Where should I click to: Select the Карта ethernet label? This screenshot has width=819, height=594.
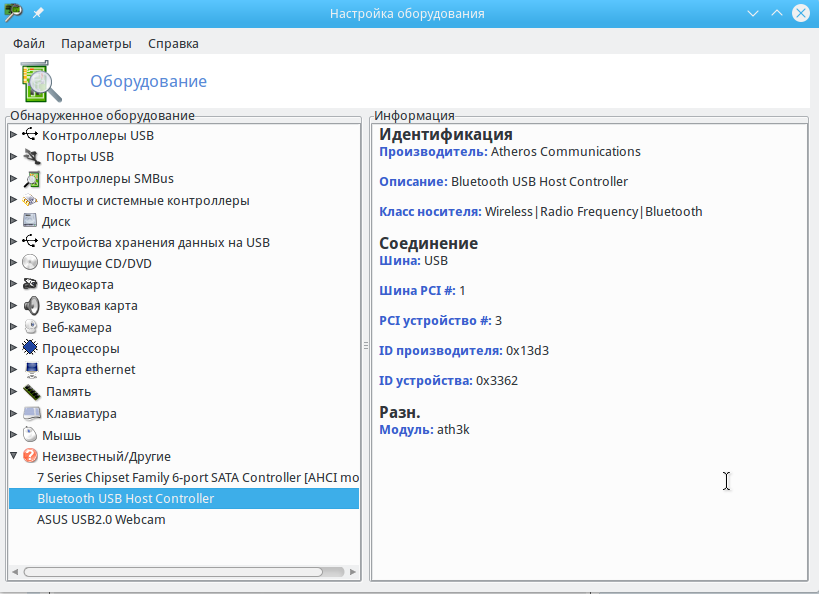coord(90,370)
